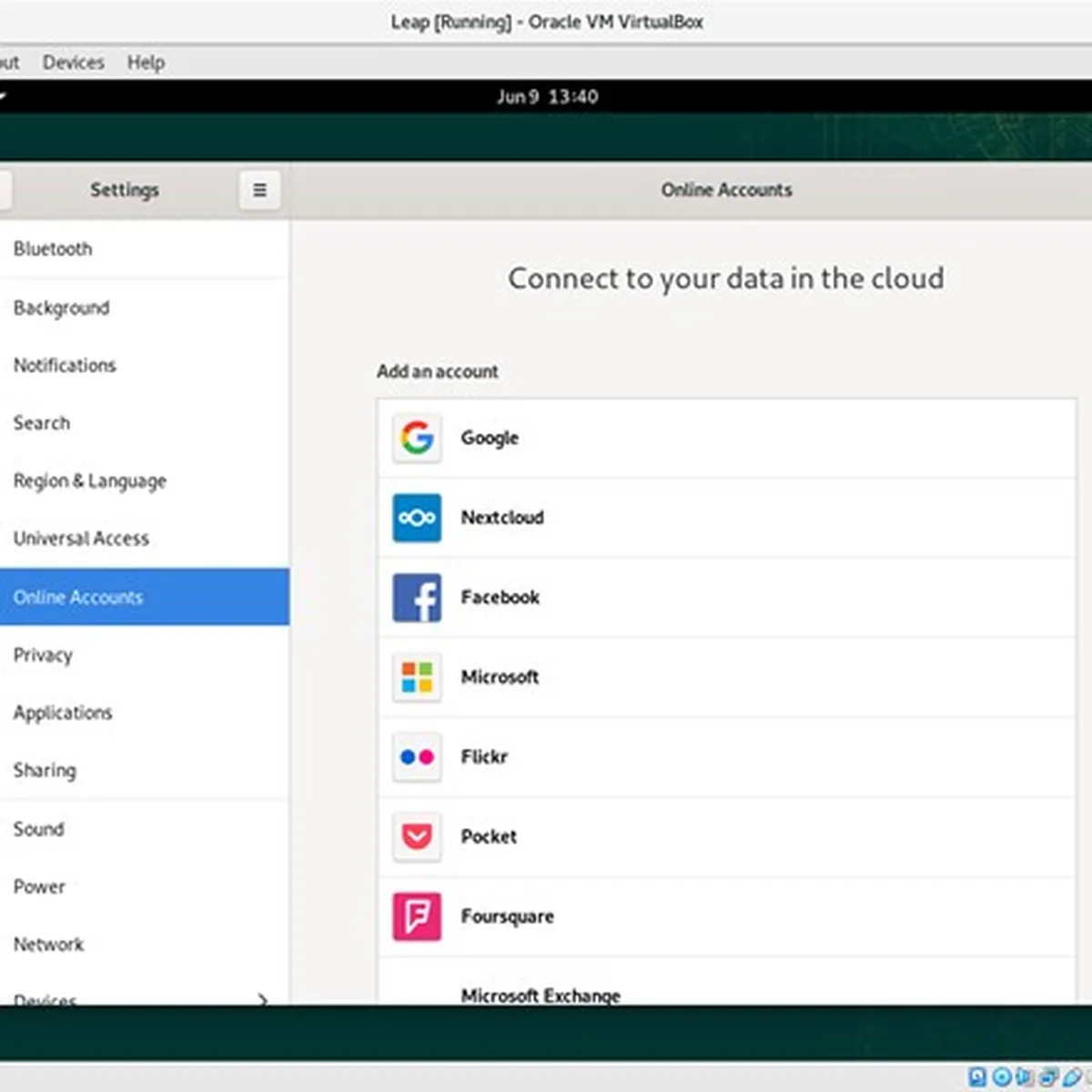The image size is (1092, 1092).
Task: Select Background in settings sidebar
Action: click(x=145, y=308)
